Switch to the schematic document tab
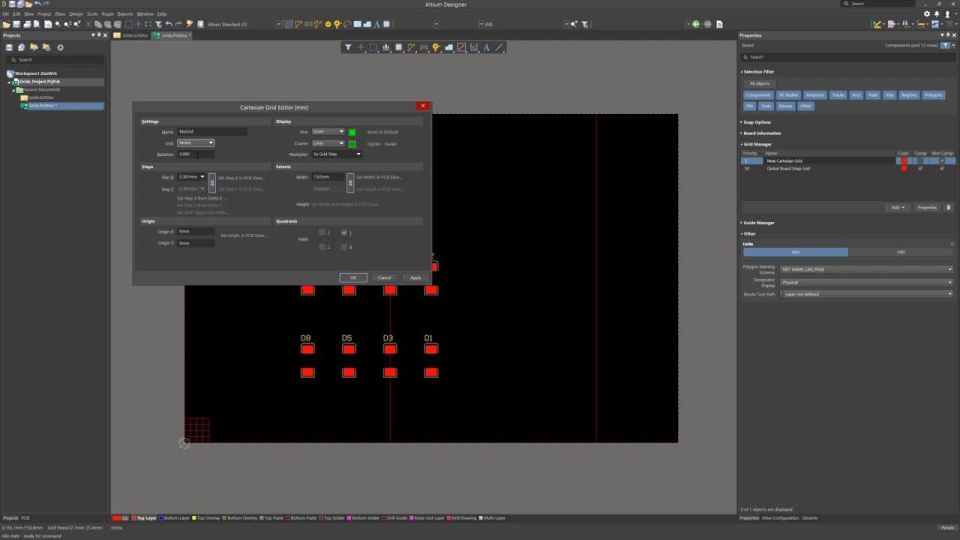 131,36
